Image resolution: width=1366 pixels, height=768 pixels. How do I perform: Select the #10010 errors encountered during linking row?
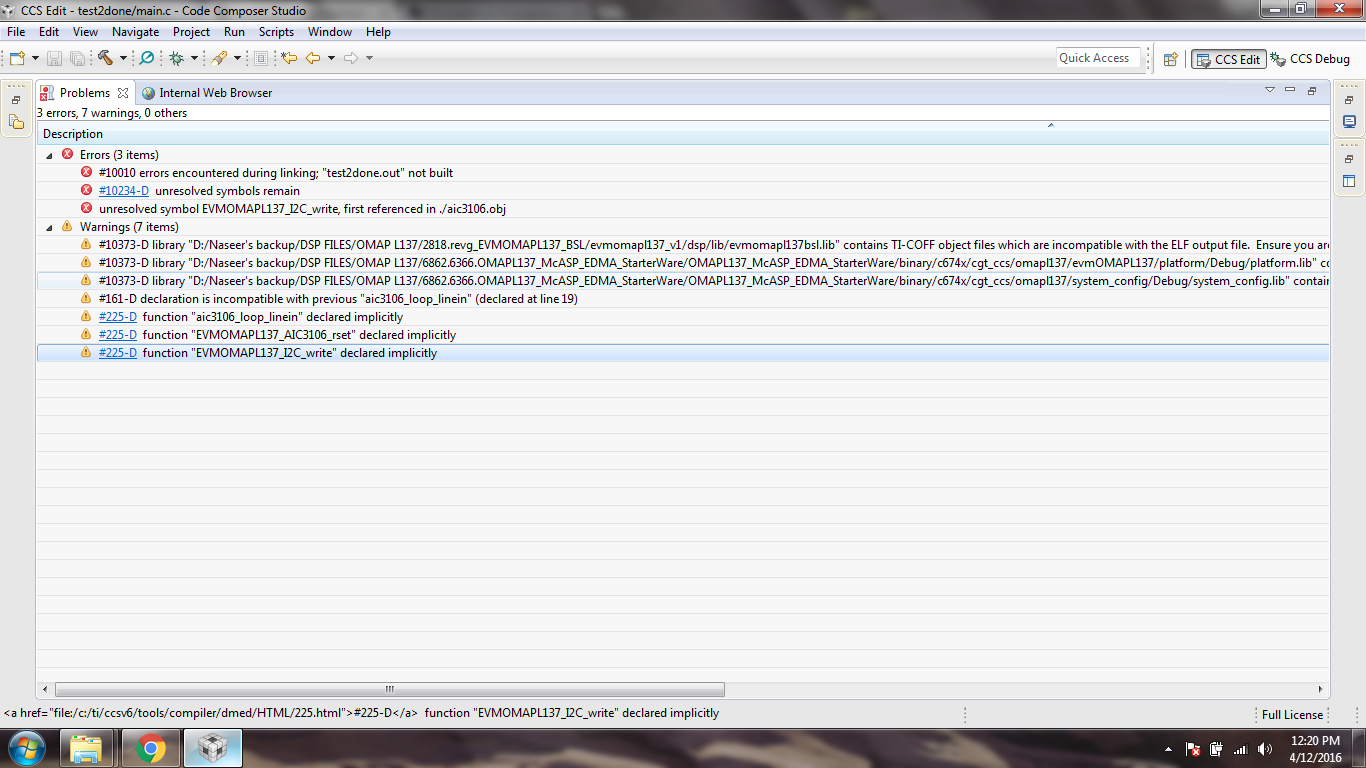tap(683, 173)
